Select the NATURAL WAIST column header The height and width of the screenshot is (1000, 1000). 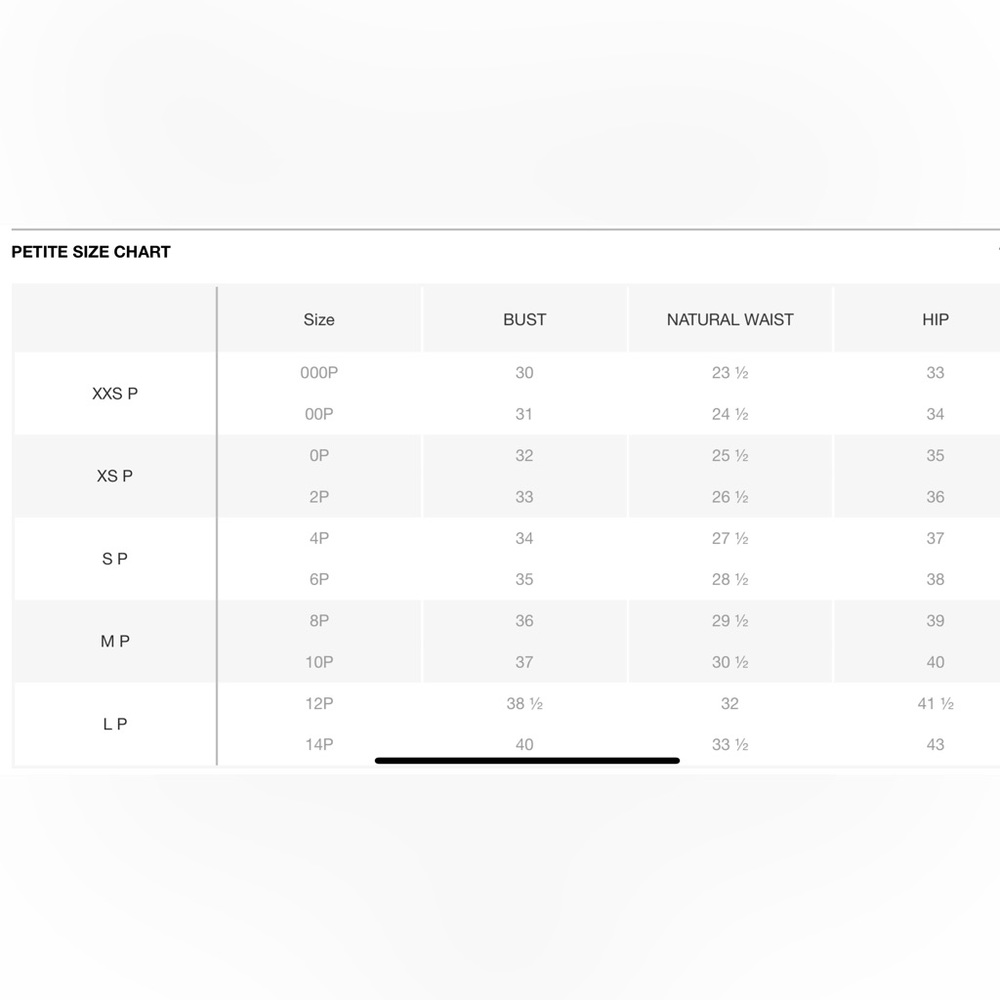[x=730, y=320]
